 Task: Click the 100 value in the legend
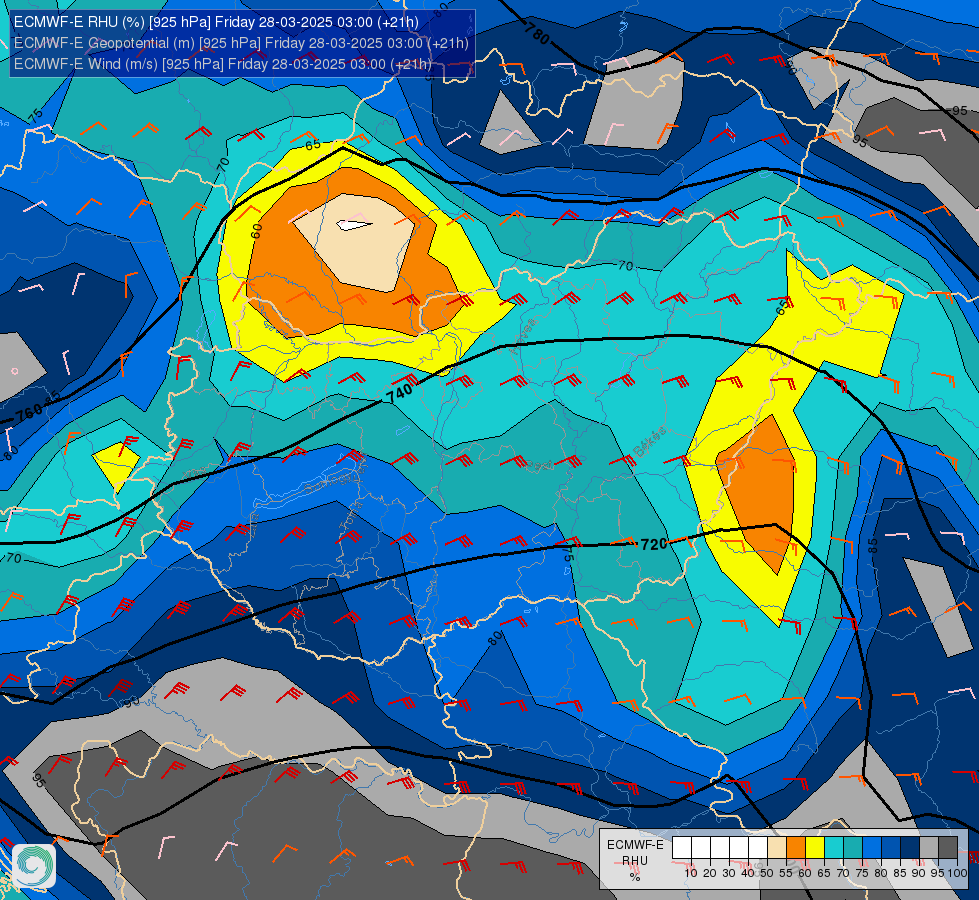pos(957,873)
